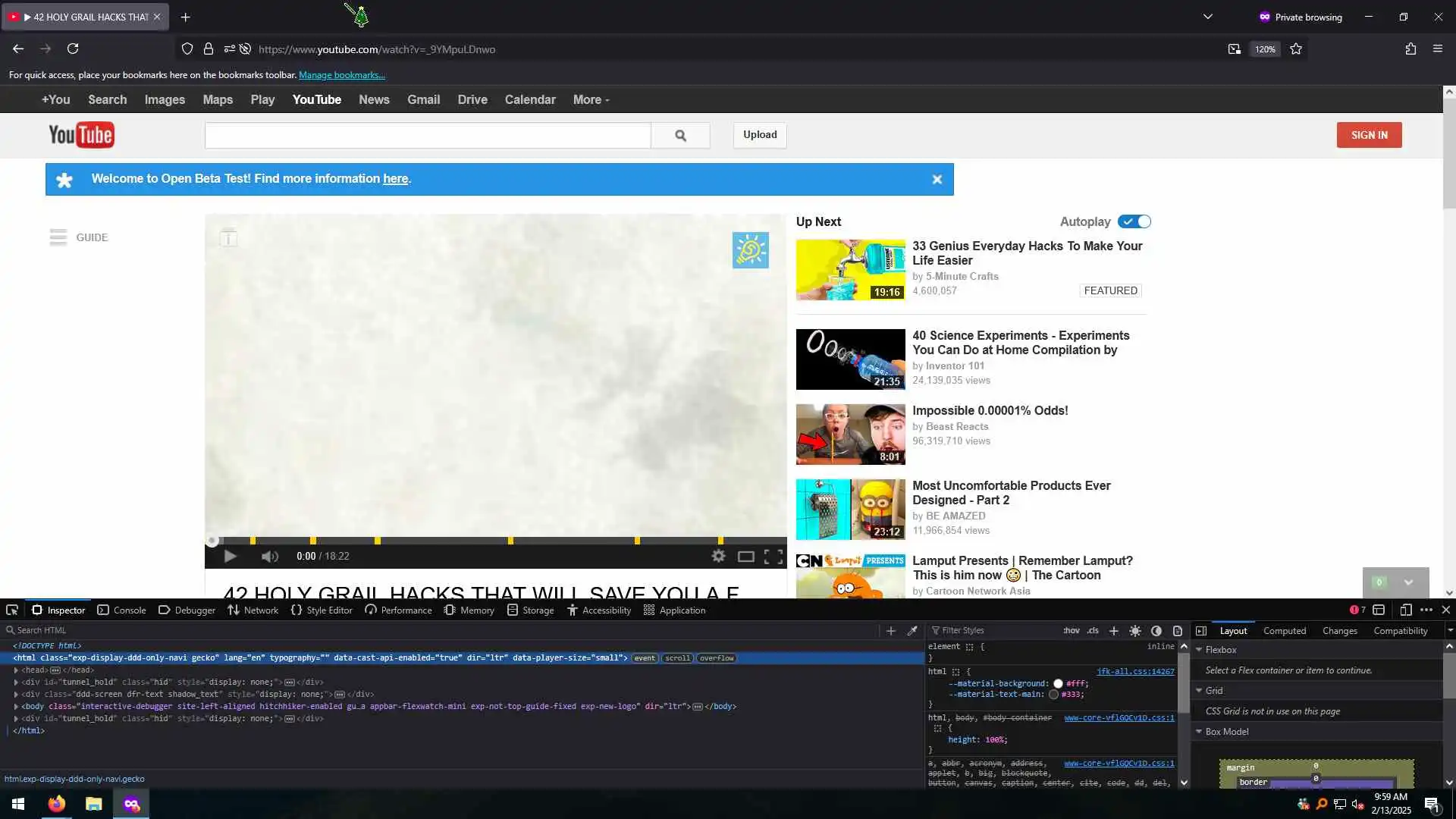Toggle the Autoplay switch off
Image resolution: width=1456 pixels, height=819 pixels.
click(x=1134, y=221)
